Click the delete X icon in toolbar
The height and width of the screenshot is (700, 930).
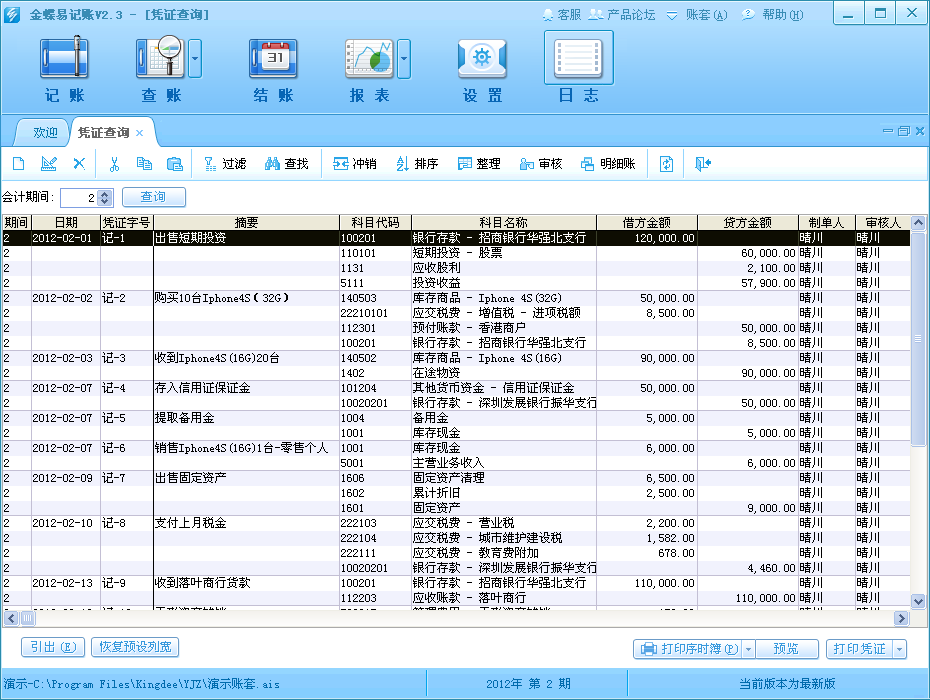pos(79,164)
